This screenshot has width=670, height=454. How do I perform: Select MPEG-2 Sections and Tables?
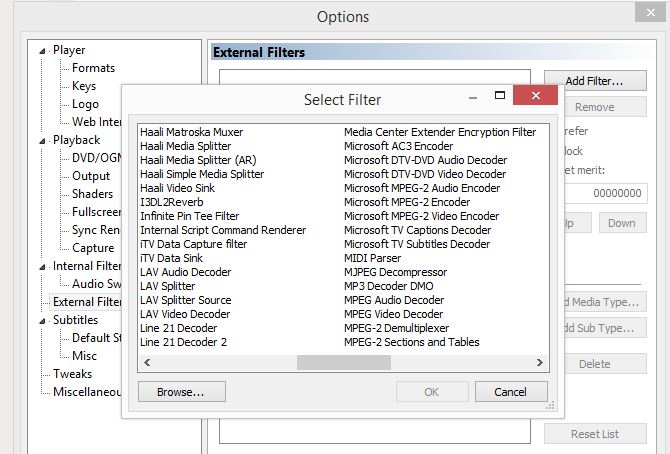click(x=412, y=342)
